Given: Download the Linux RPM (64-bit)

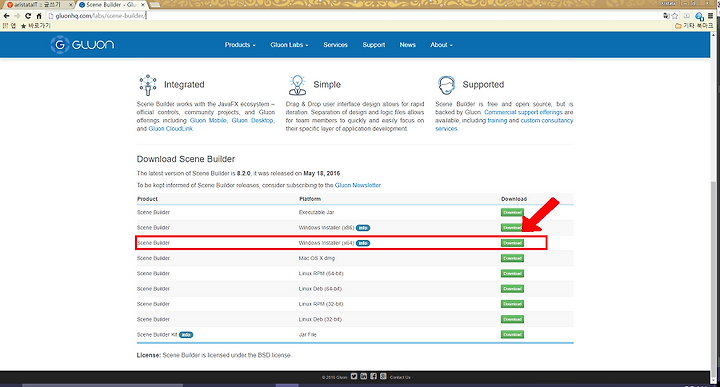Looking at the screenshot, I should [x=512, y=273].
